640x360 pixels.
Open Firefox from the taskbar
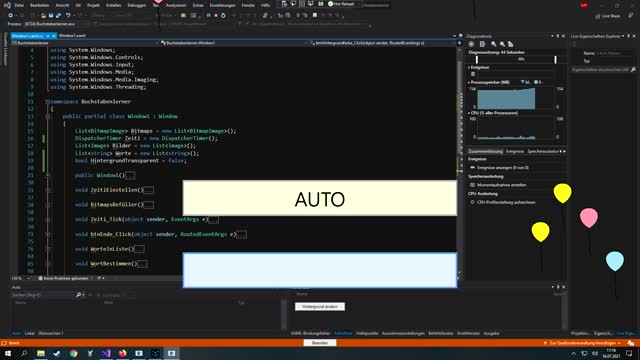tap(122, 353)
